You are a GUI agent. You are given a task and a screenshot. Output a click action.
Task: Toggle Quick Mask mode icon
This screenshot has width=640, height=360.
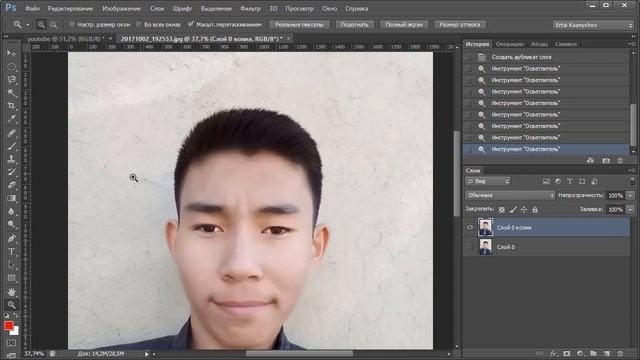point(11,343)
